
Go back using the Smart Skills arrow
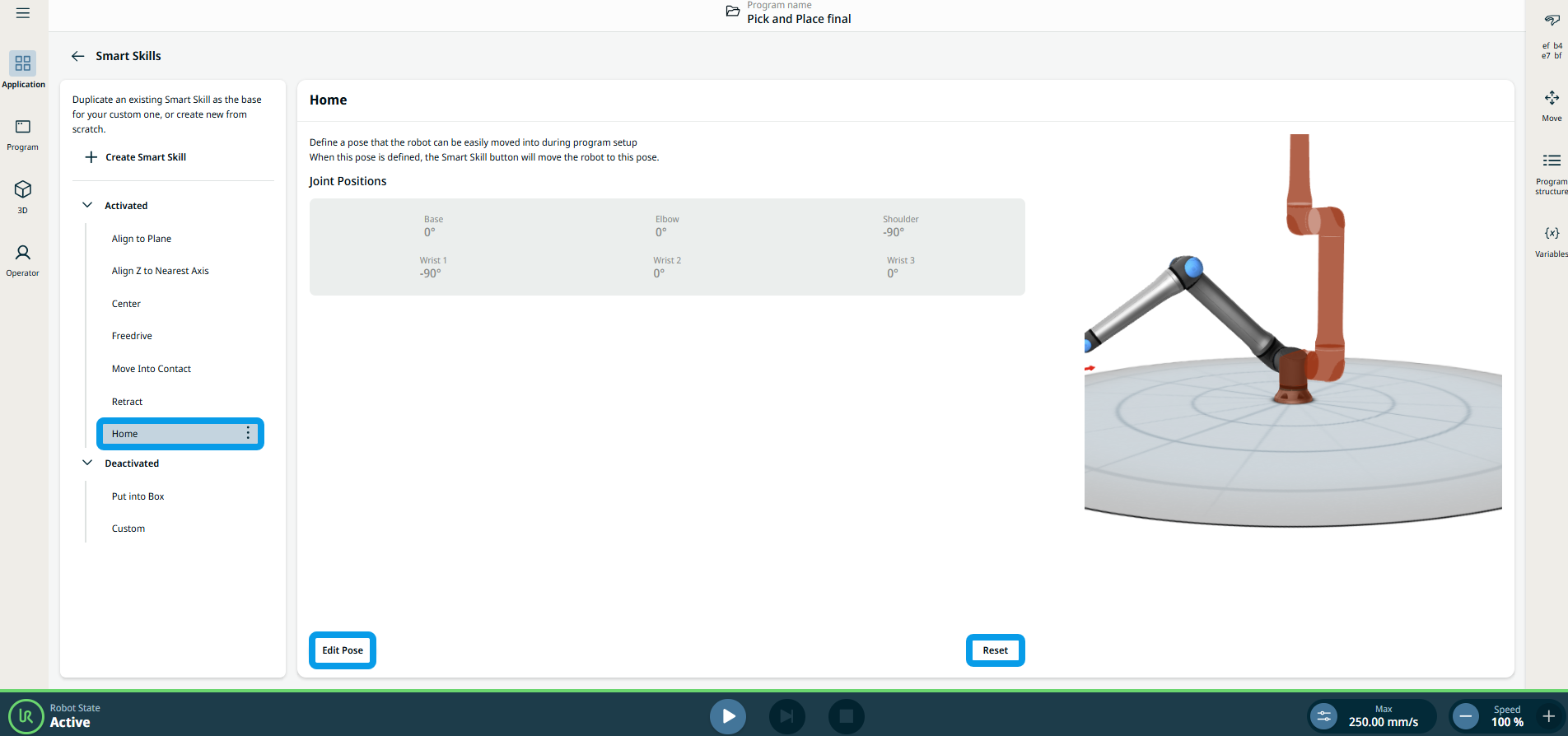(78, 56)
